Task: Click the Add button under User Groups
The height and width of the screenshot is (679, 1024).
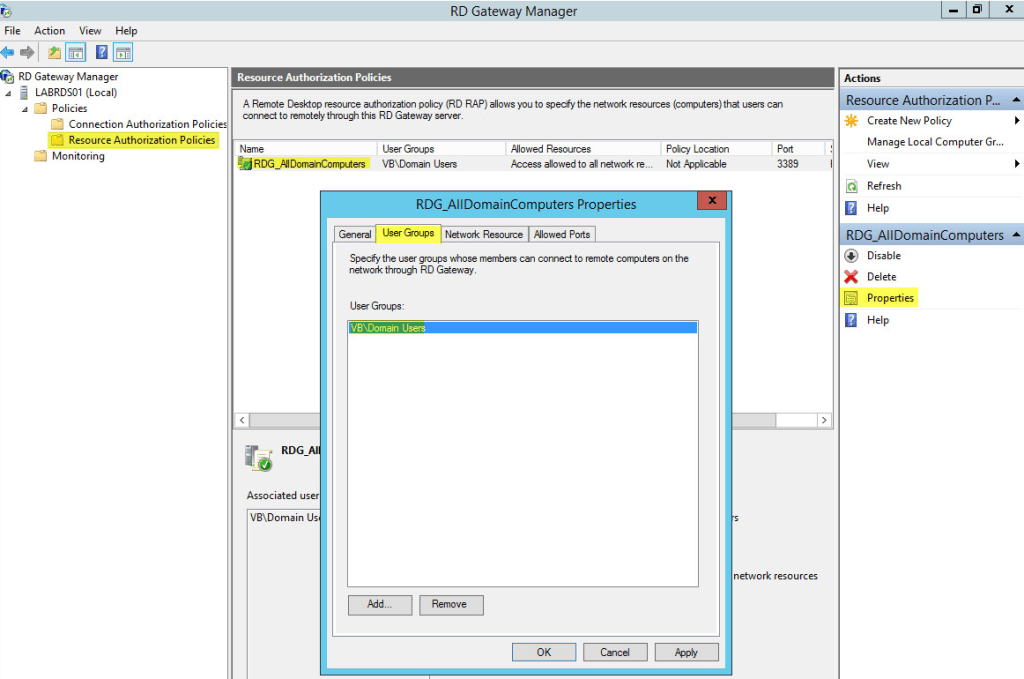Action: [x=379, y=604]
